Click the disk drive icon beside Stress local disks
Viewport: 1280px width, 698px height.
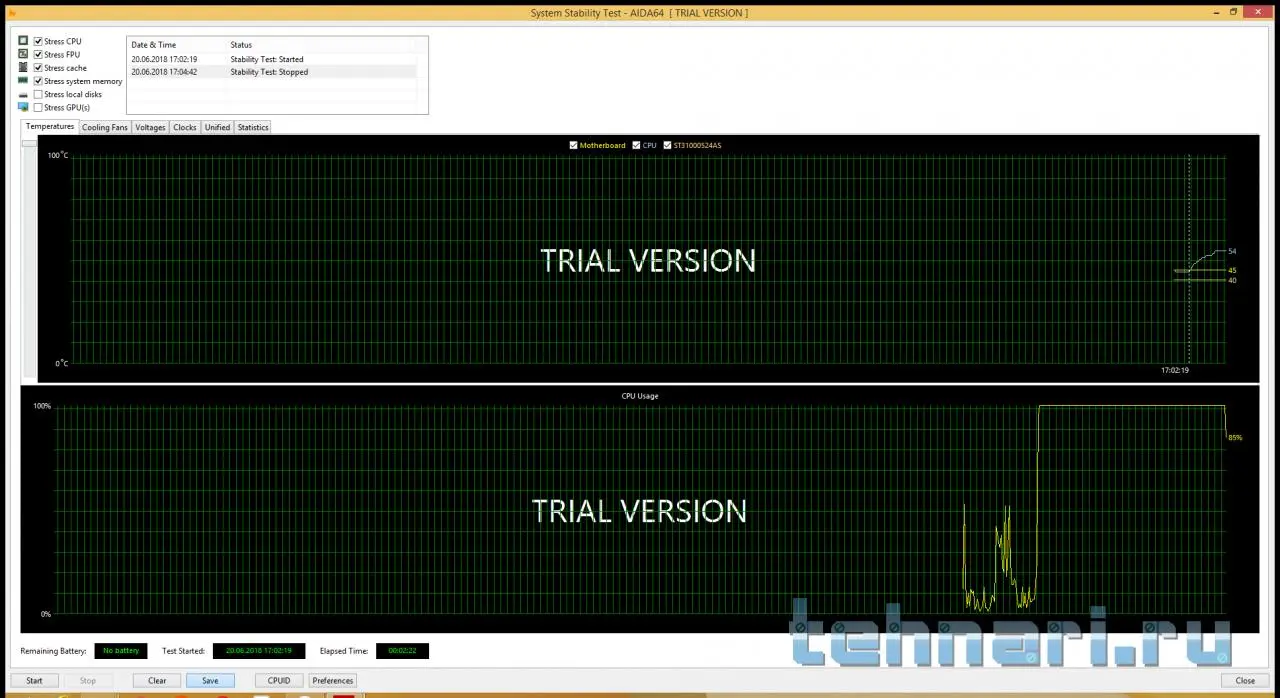coord(23,94)
